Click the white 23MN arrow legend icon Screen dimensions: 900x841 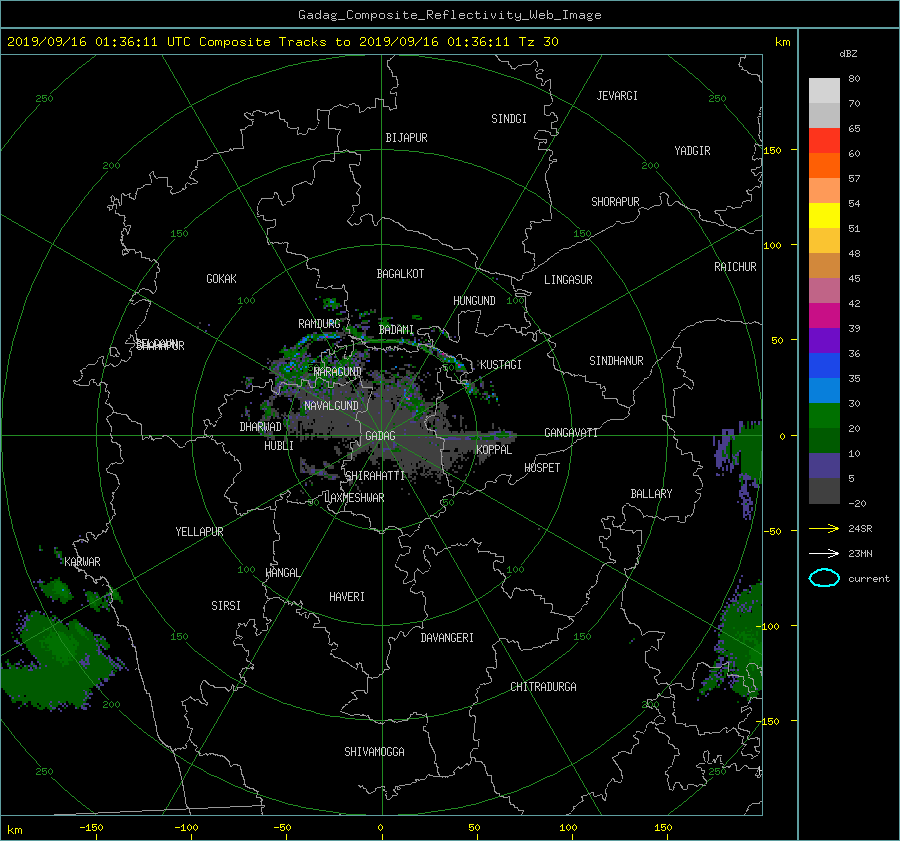[x=824, y=553]
